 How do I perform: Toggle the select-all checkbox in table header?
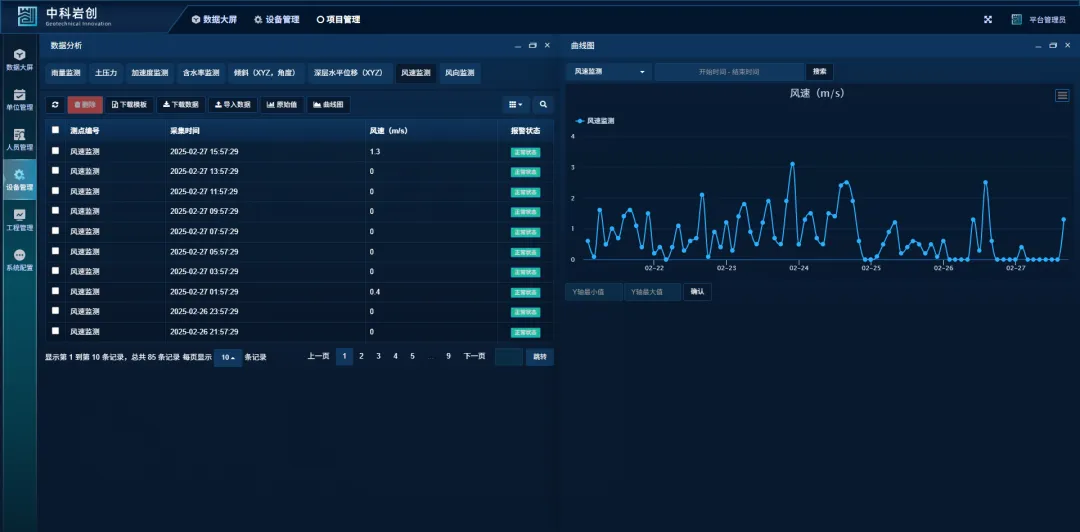56,130
